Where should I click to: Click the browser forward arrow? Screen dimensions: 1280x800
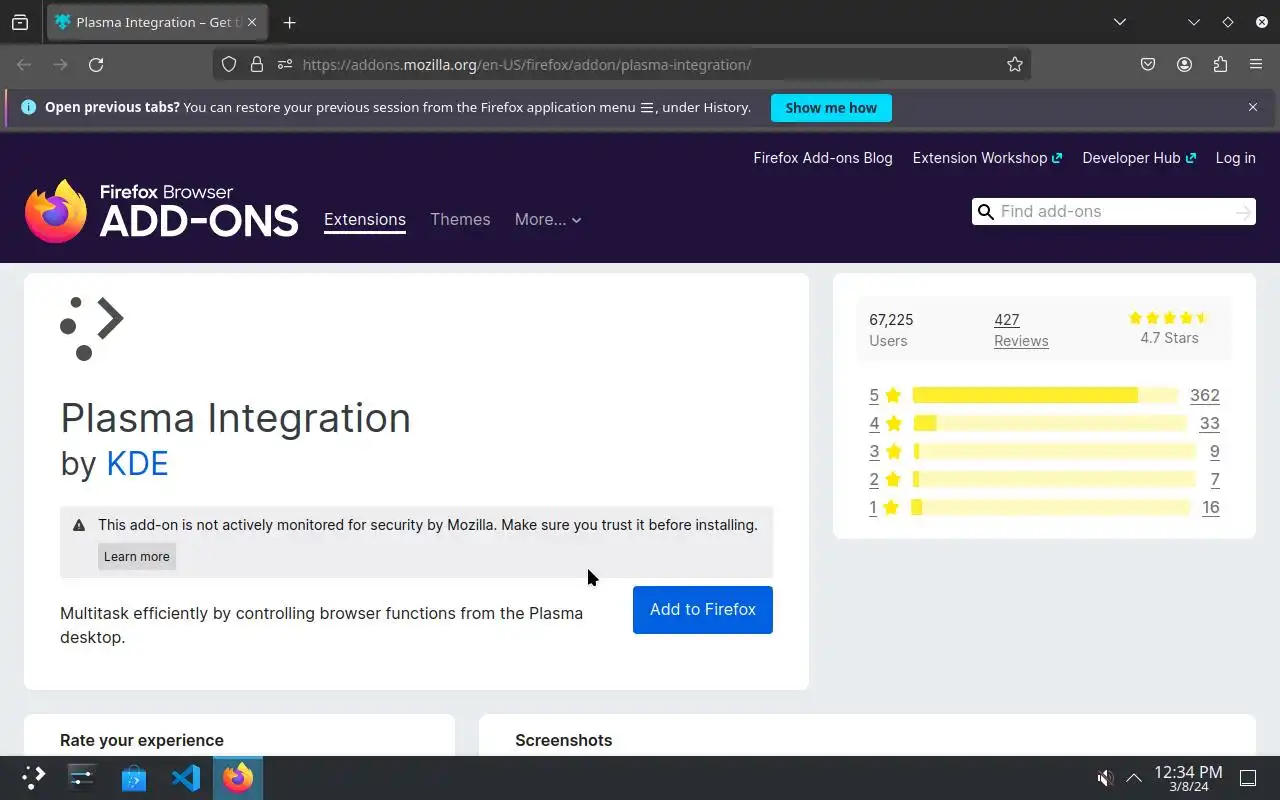click(60, 64)
